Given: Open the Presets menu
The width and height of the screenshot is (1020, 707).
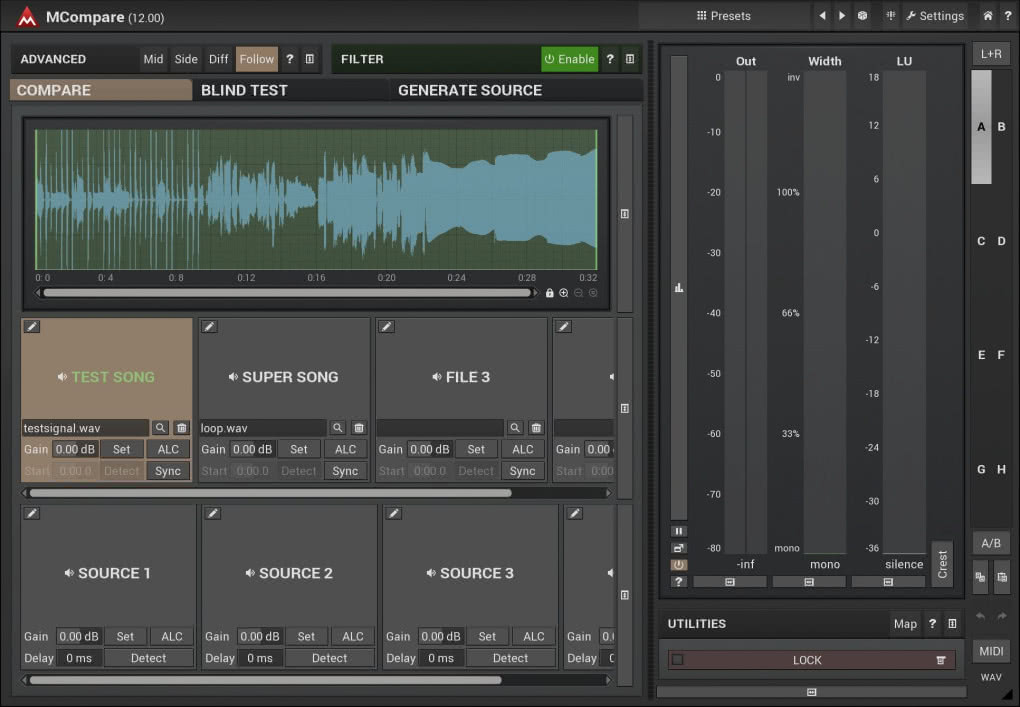Looking at the screenshot, I should pos(723,16).
